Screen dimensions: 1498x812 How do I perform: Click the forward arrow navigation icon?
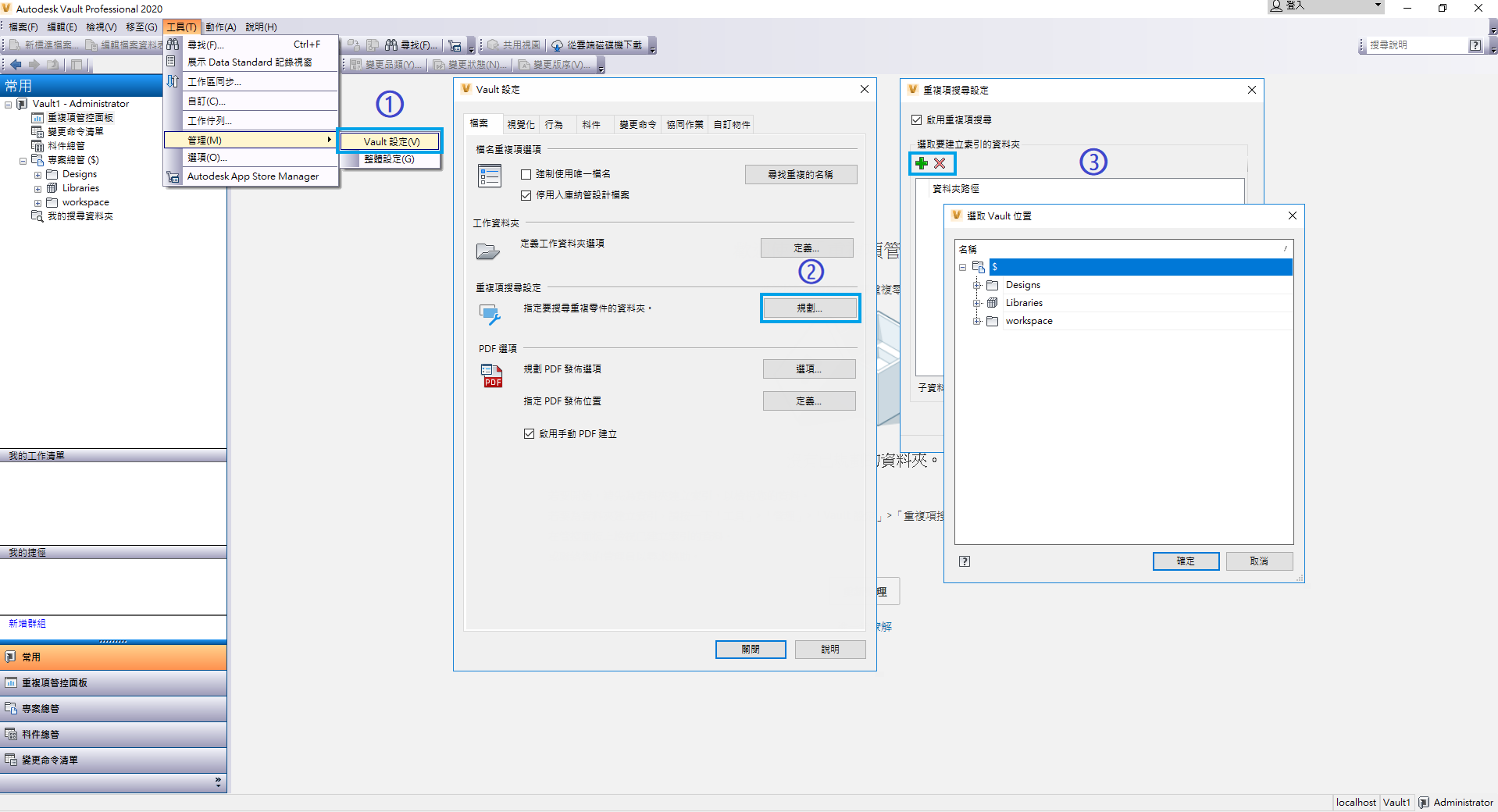pos(34,65)
